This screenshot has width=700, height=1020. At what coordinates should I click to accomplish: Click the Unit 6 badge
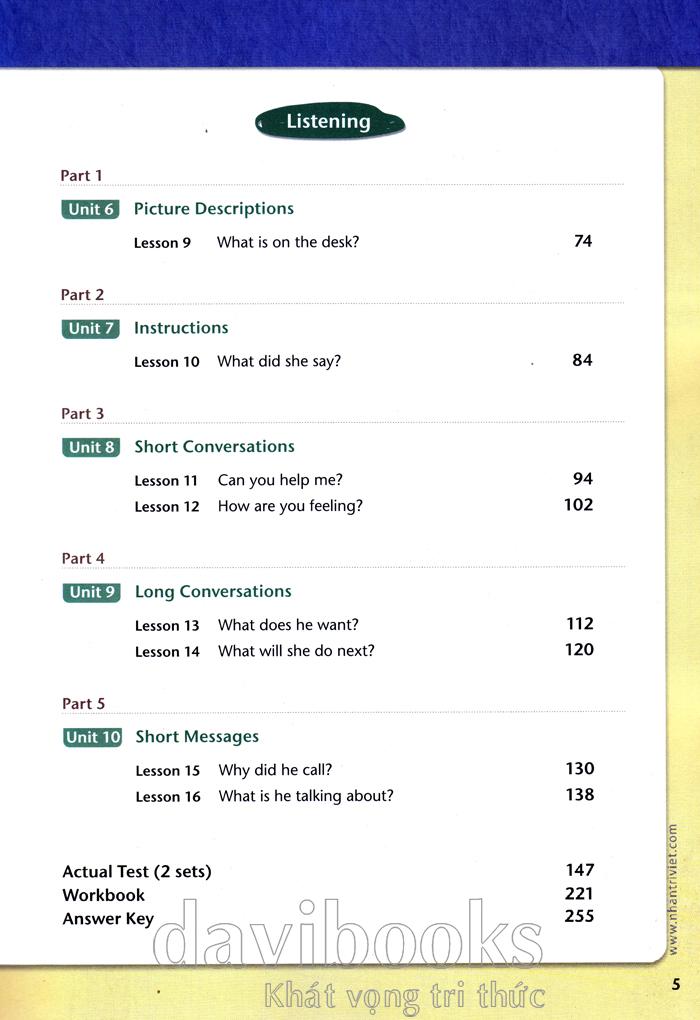coord(90,209)
